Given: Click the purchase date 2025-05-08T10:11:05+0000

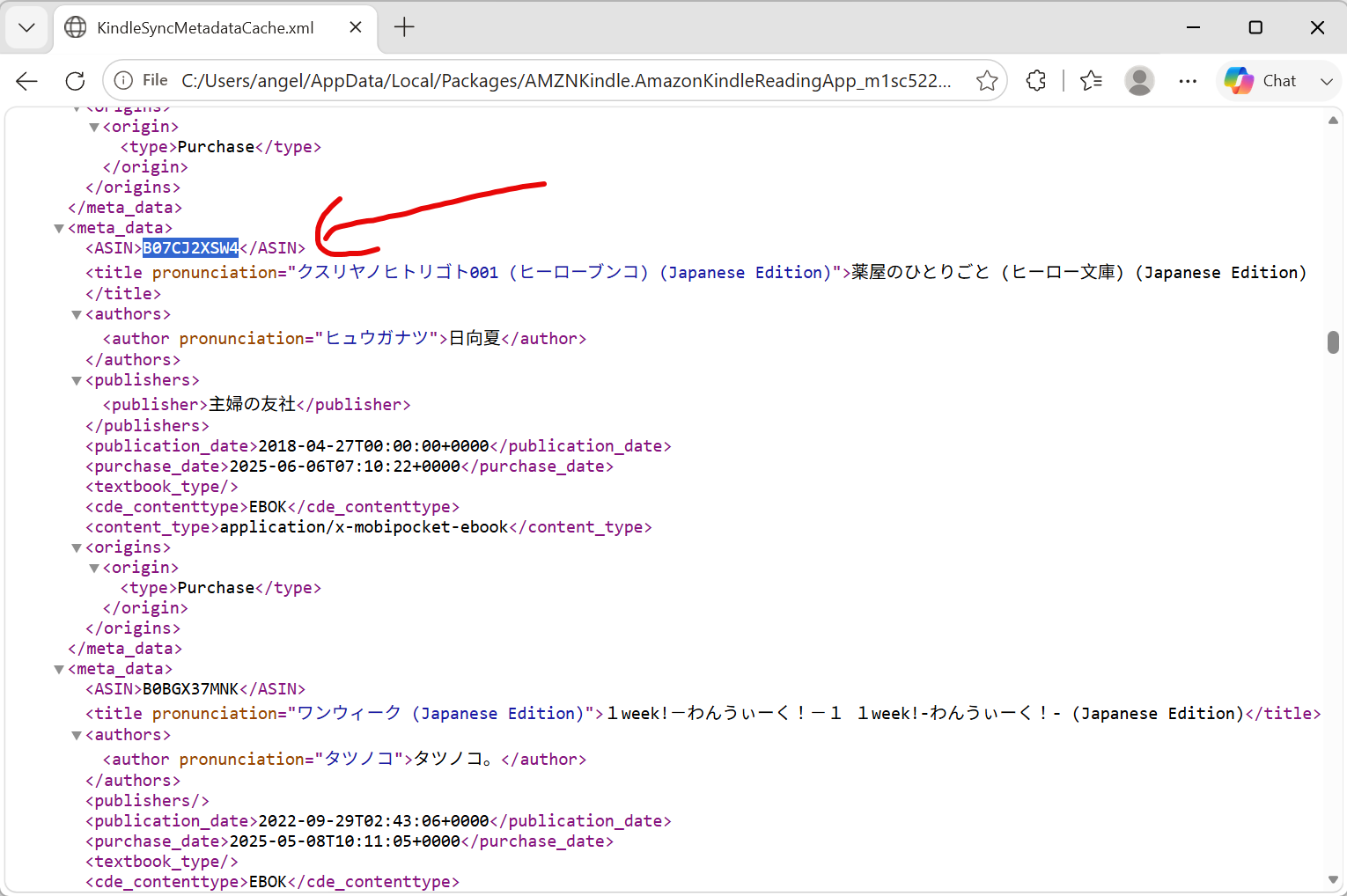Looking at the screenshot, I should [x=345, y=841].
